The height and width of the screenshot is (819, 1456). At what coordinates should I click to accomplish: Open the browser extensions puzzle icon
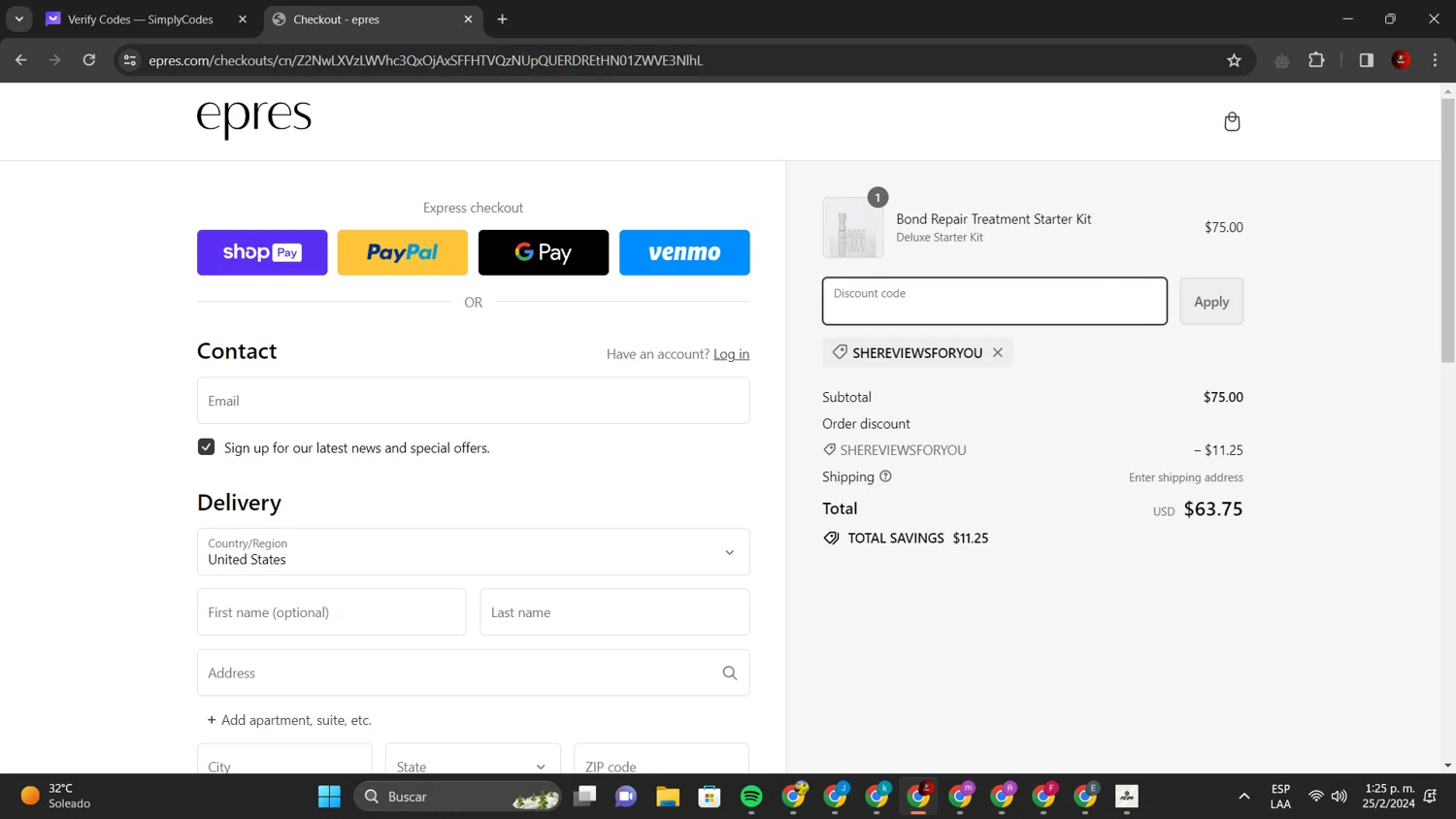(x=1316, y=60)
